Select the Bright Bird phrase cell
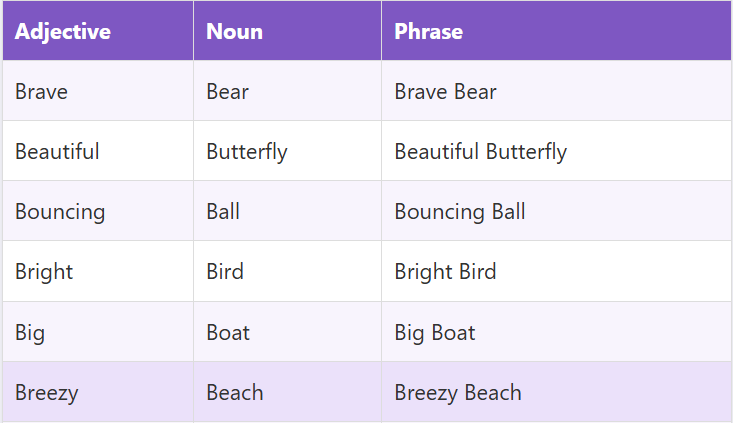Image resolution: width=733 pixels, height=423 pixels. 445,272
